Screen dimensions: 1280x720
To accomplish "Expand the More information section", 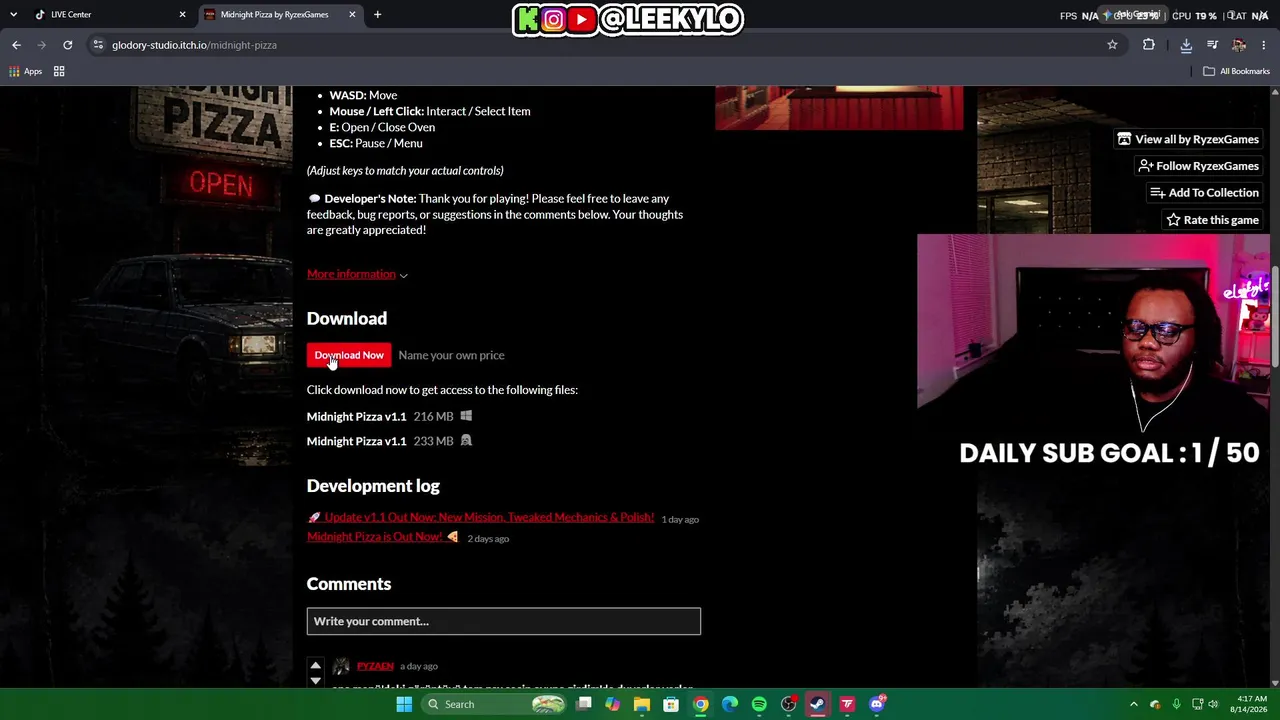I will (x=357, y=274).
